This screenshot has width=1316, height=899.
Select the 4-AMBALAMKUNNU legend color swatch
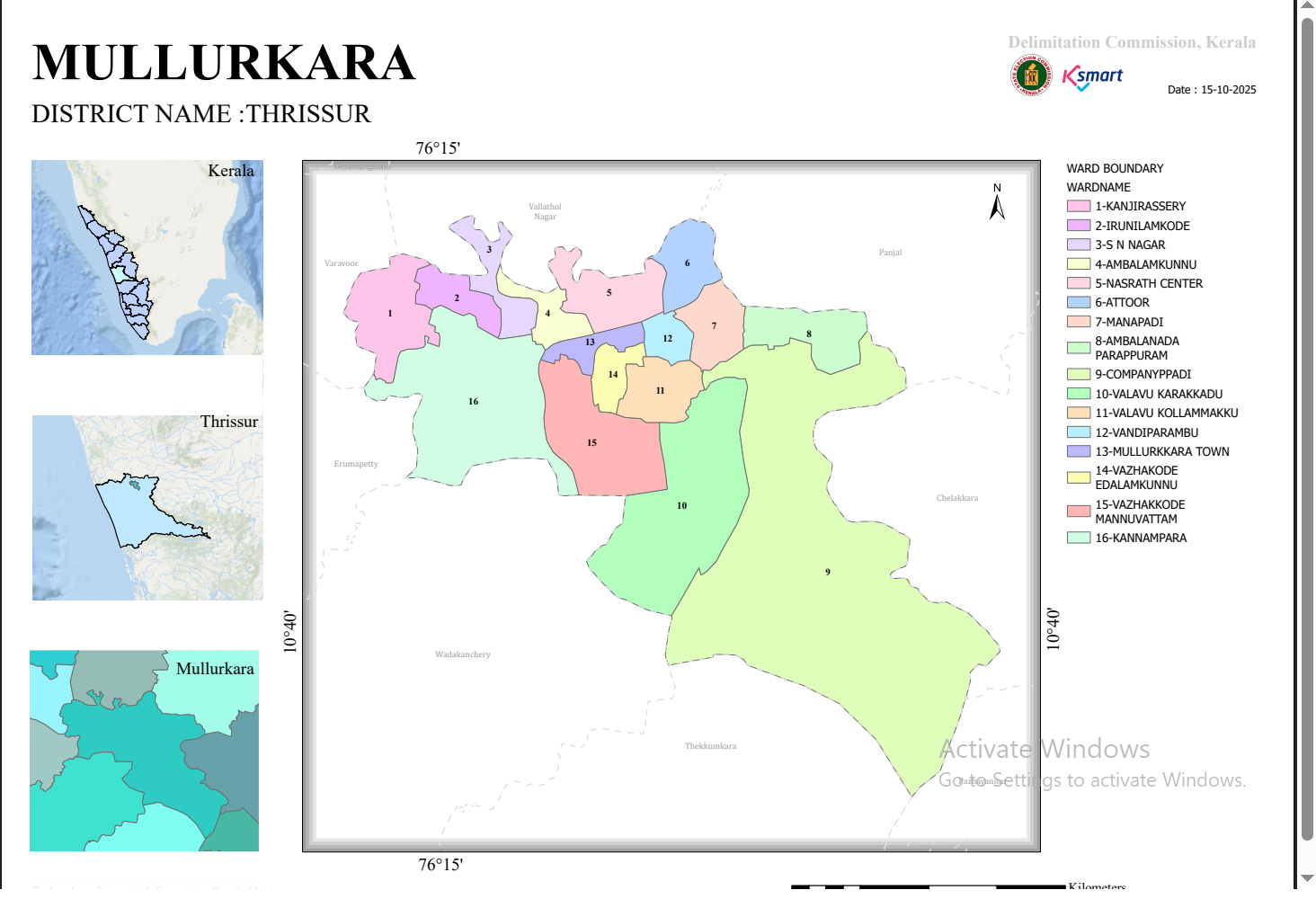pyautogui.click(x=1079, y=264)
